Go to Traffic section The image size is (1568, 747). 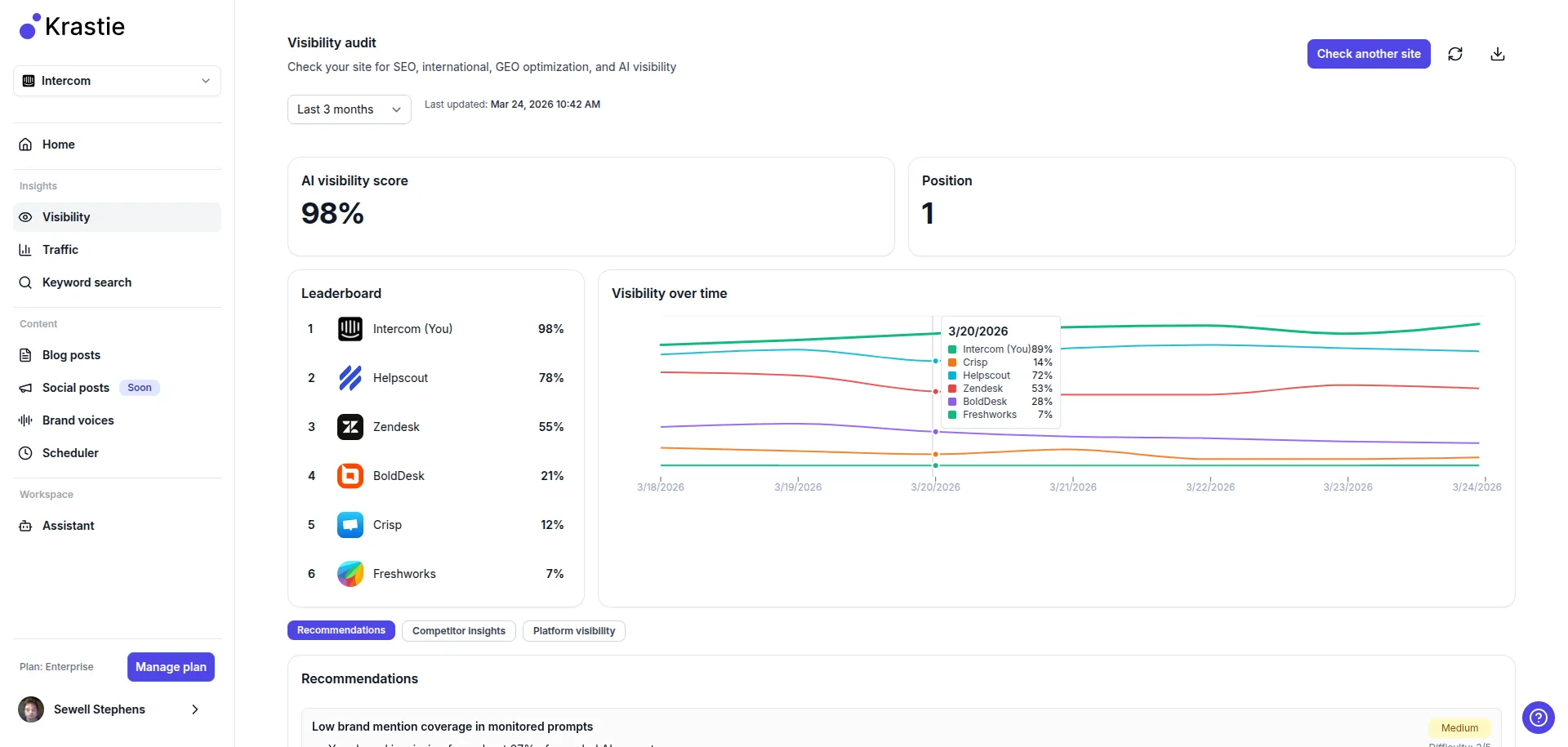coord(117,250)
